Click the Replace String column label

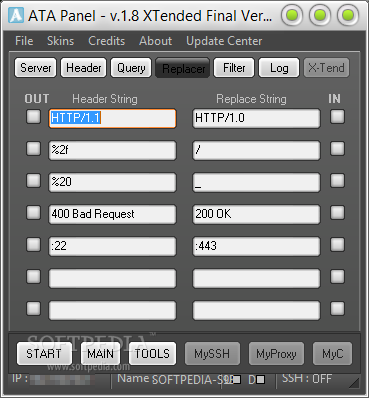251,99
